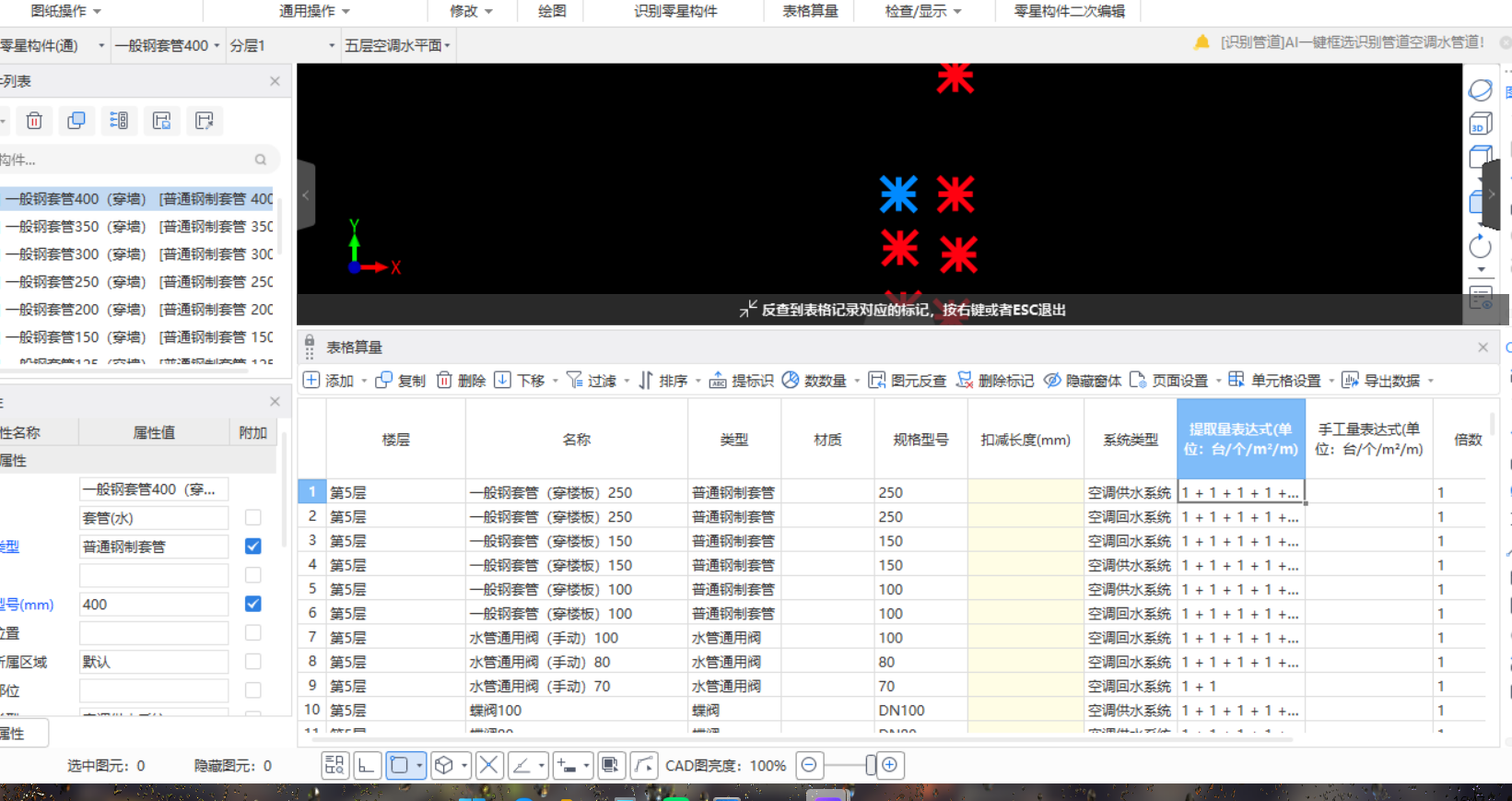Click the plus icon for CAD brightness
1512x801 pixels.
click(889, 765)
